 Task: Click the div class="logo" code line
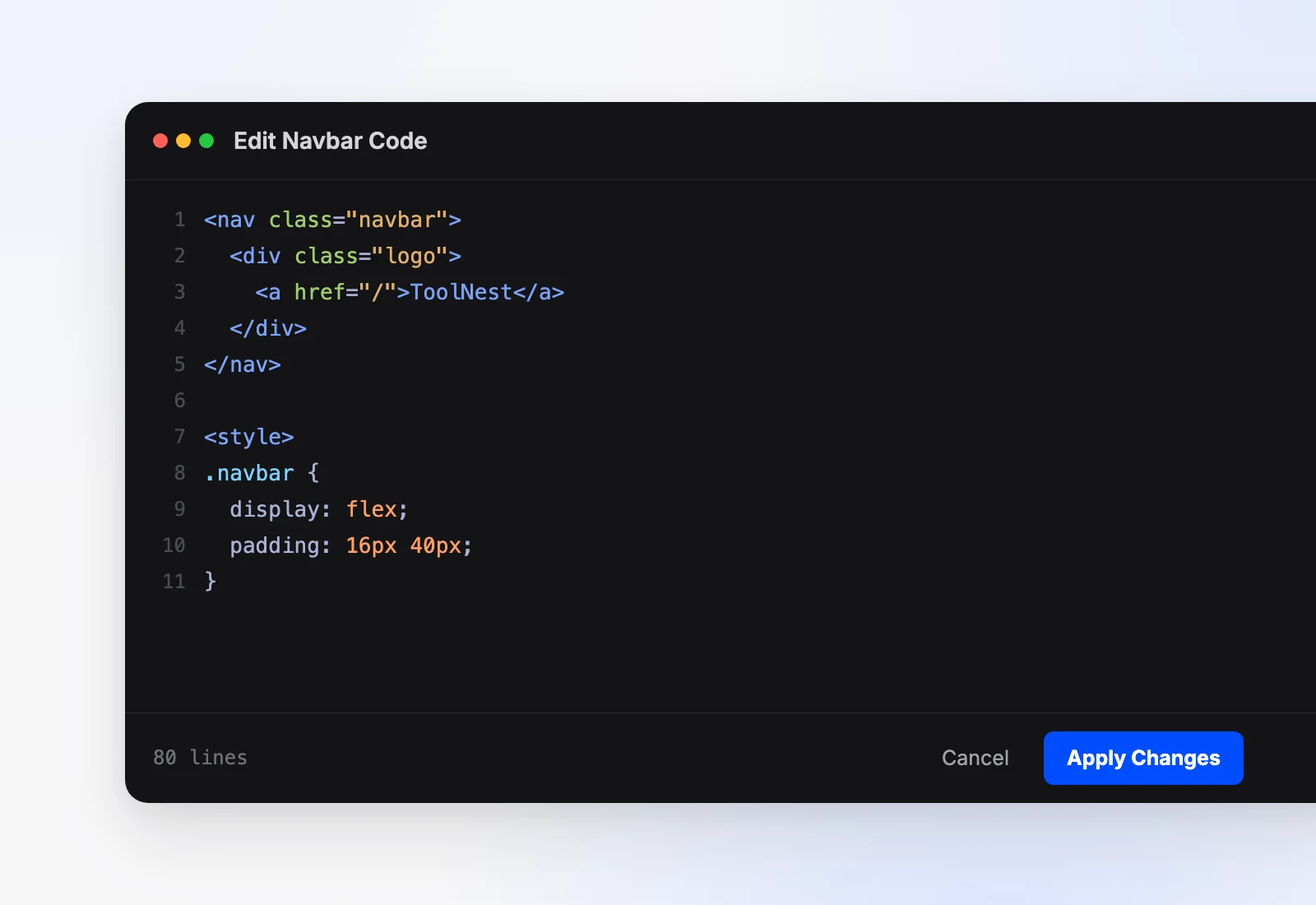point(345,256)
